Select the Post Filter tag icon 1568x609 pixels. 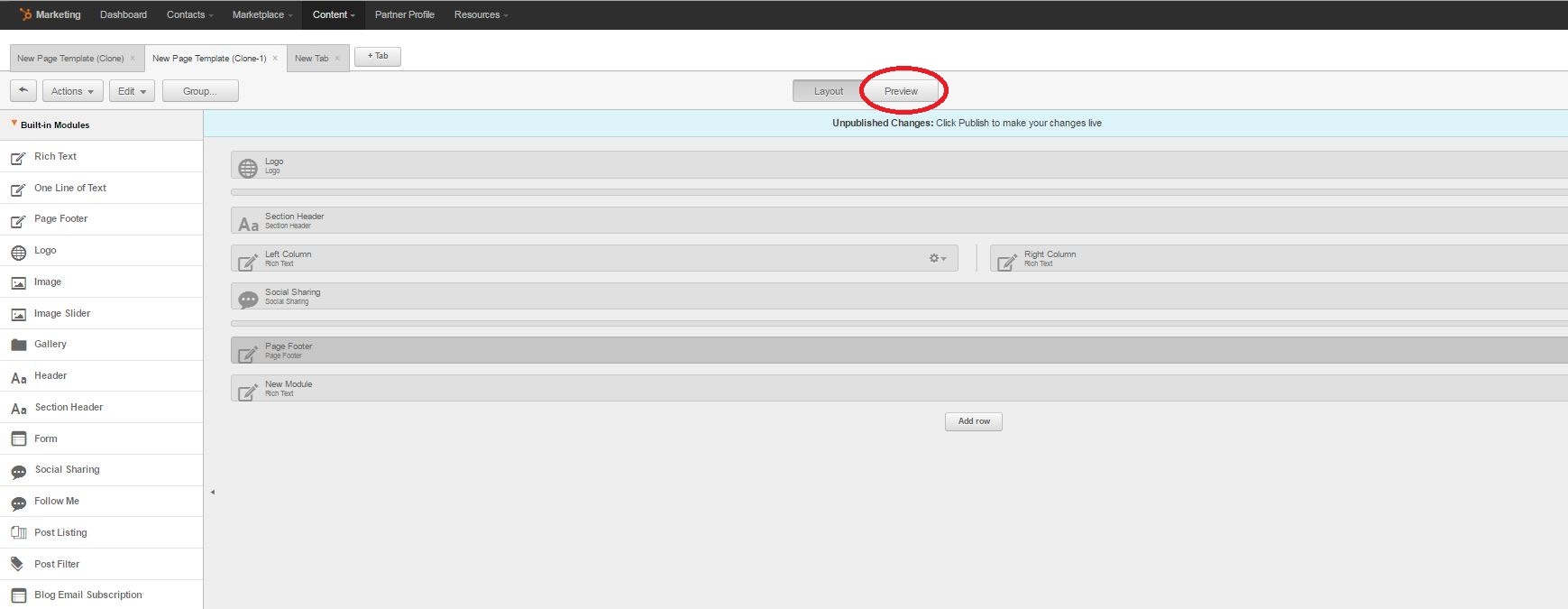(x=18, y=565)
